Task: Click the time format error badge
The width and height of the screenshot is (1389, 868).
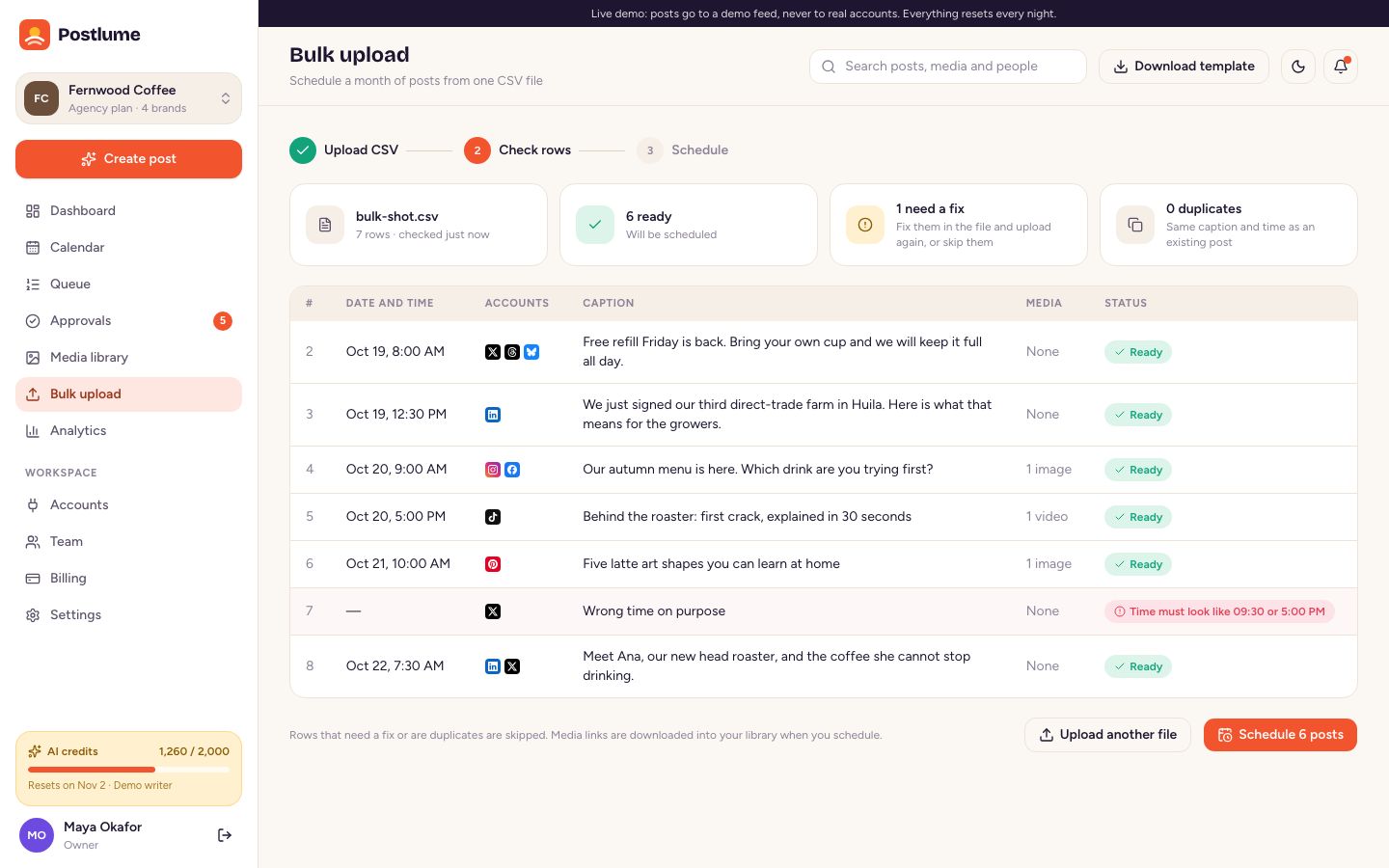Action: [1219, 611]
